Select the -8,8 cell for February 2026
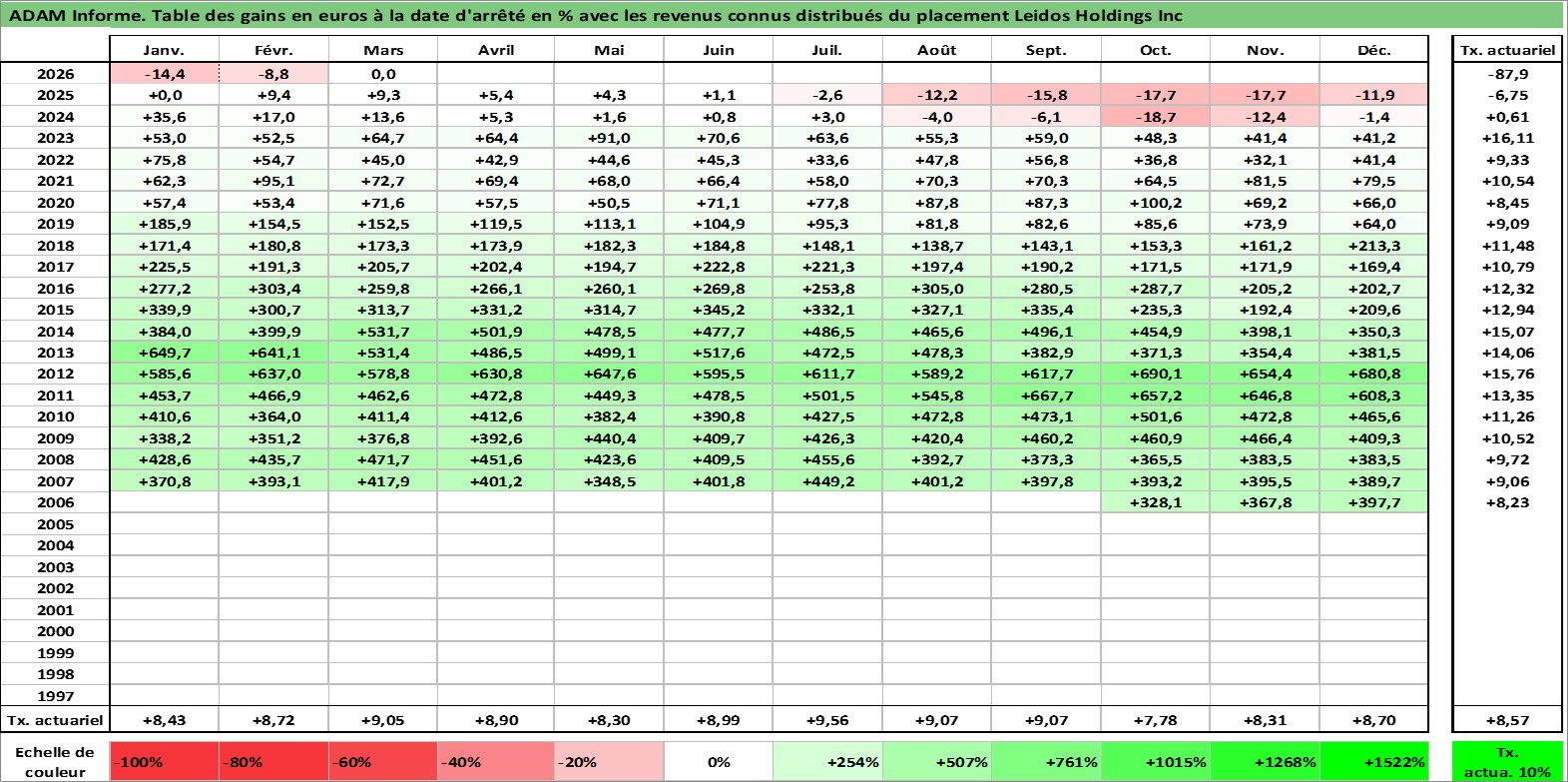Screen dimensions: 1568x782 coord(273,74)
